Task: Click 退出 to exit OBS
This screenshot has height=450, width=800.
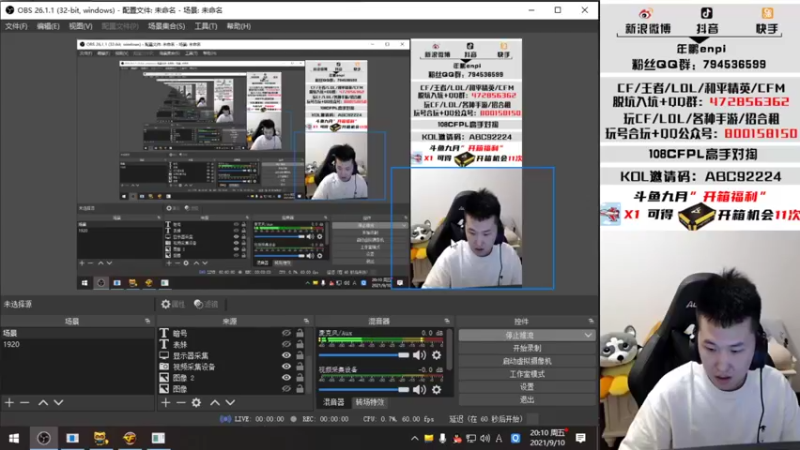Action: click(527, 399)
